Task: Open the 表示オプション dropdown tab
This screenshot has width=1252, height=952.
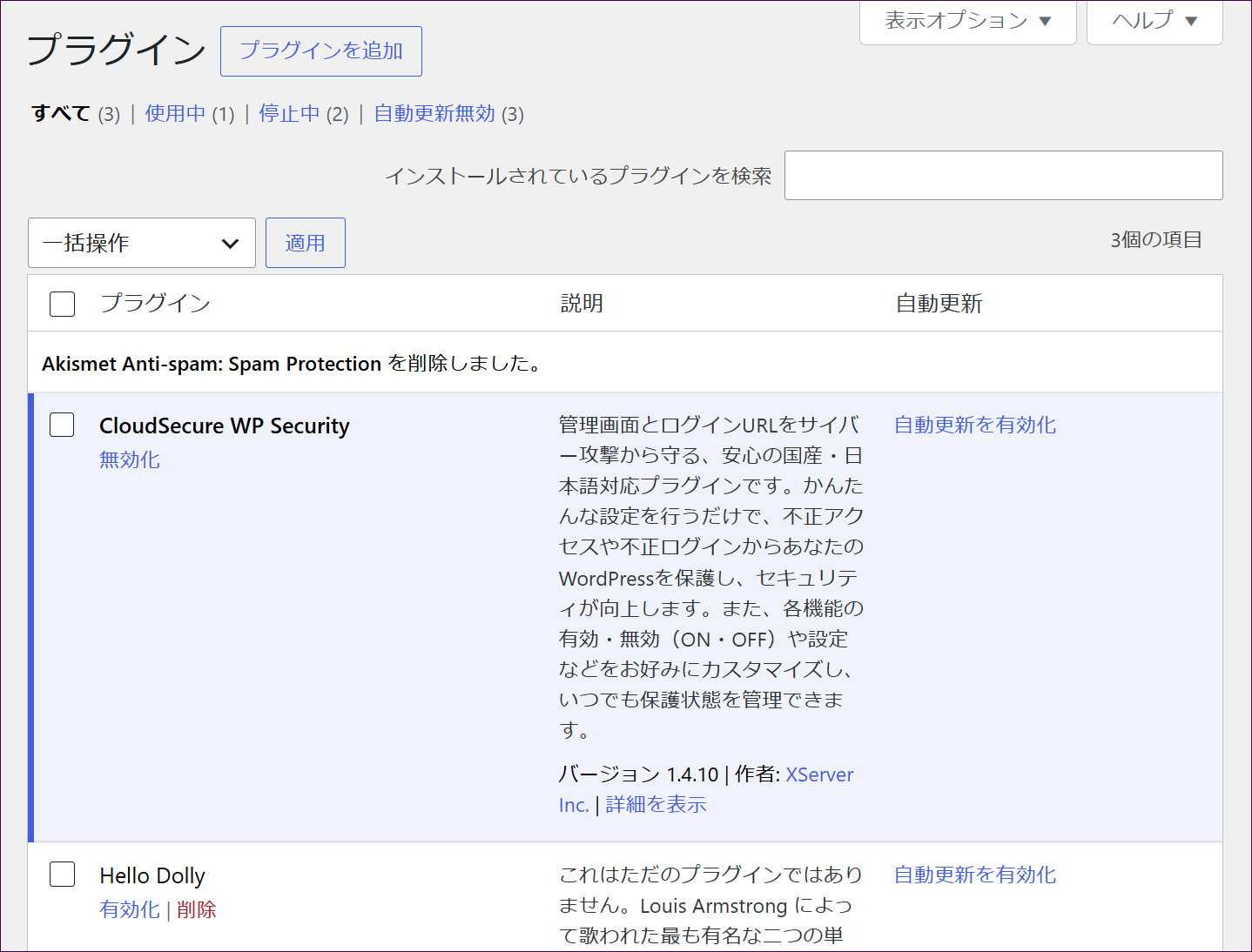Action: tap(967, 21)
